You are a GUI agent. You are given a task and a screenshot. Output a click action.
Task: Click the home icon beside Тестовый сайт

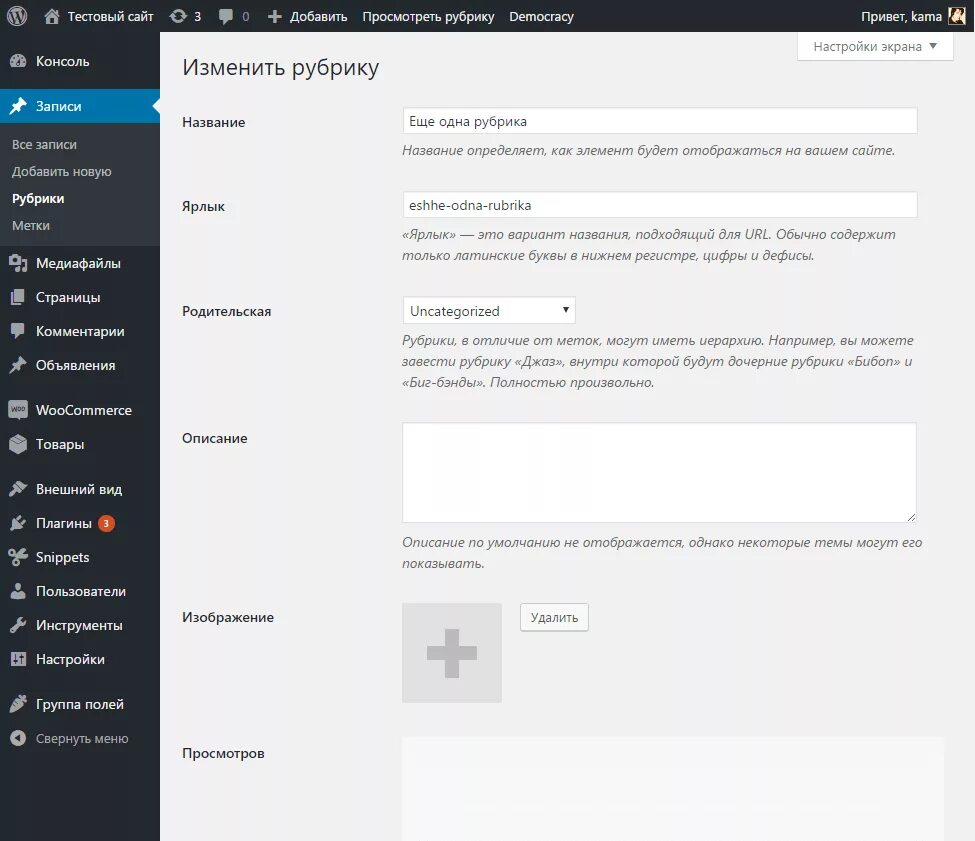click(52, 16)
